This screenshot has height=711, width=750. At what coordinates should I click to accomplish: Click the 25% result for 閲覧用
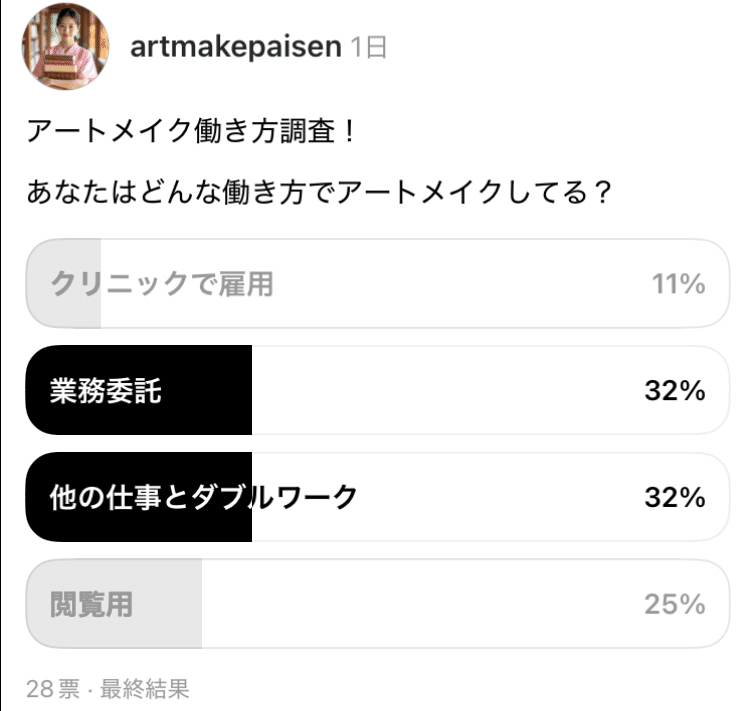coord(675,604)
